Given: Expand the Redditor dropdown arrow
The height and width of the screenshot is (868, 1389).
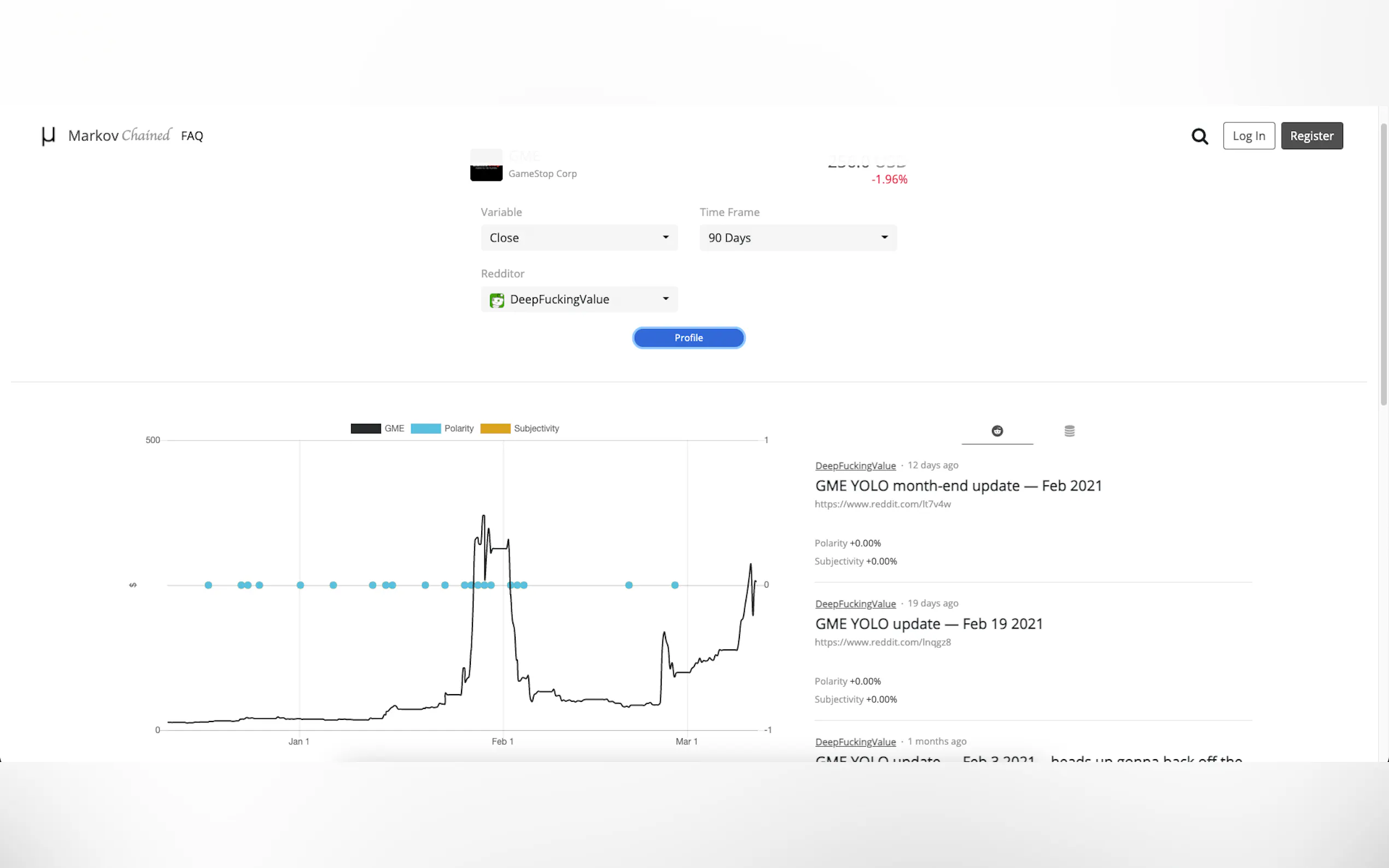Looking at the screenshot, I should (666, 299).
